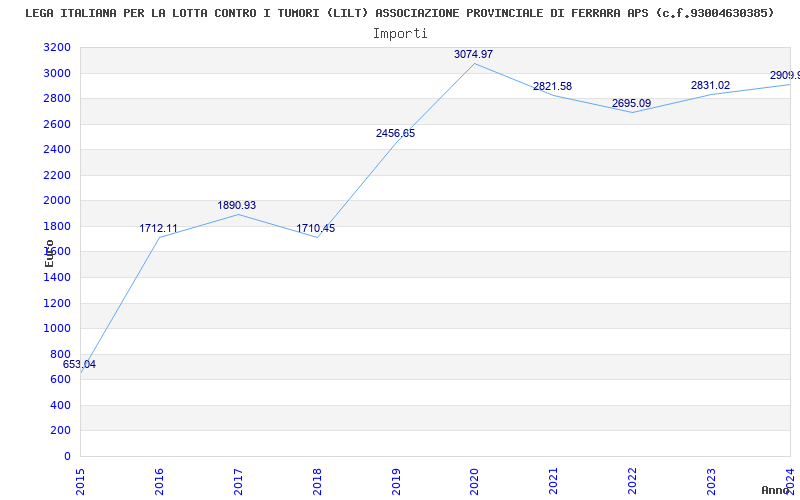Click the y-axis value 2200
This screenshot has width=800, height=500.
pyautogui.click(x=57, y=176)
